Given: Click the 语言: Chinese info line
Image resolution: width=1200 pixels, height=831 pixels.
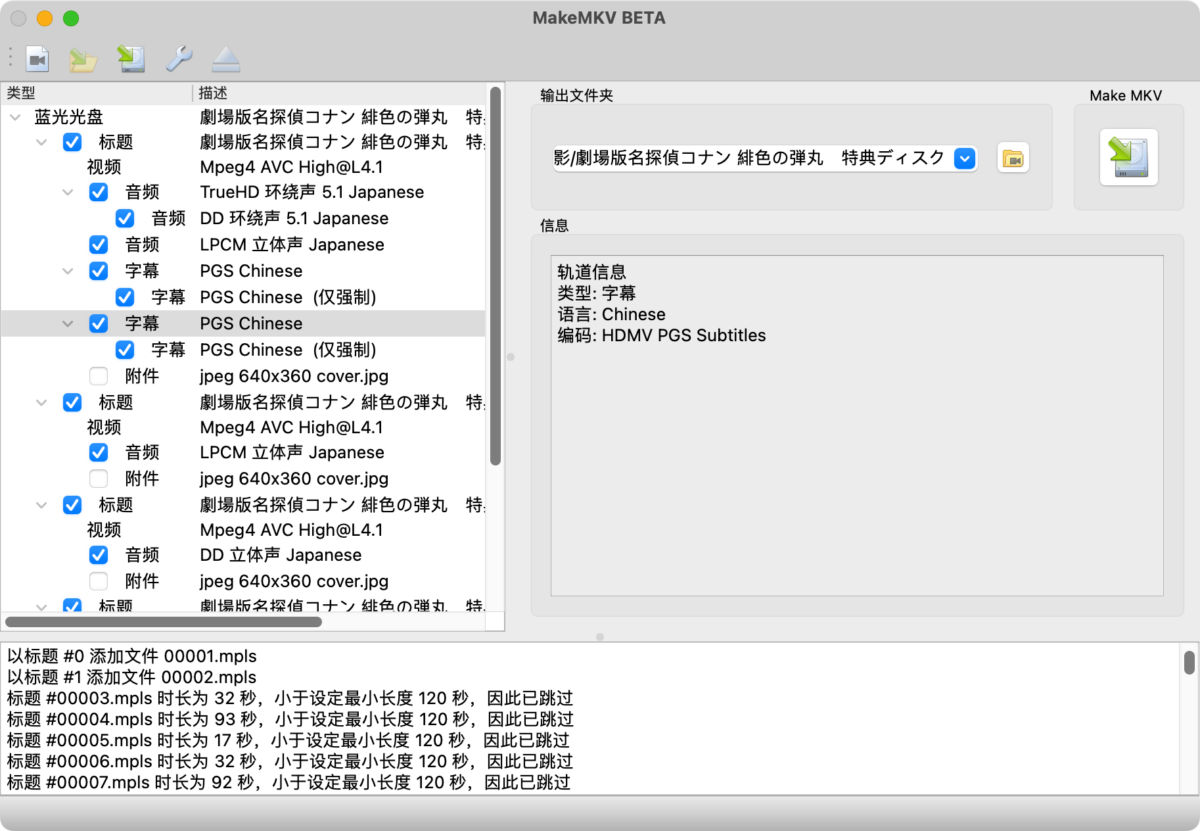Looking at the screenshot, I should pos(611,314).
